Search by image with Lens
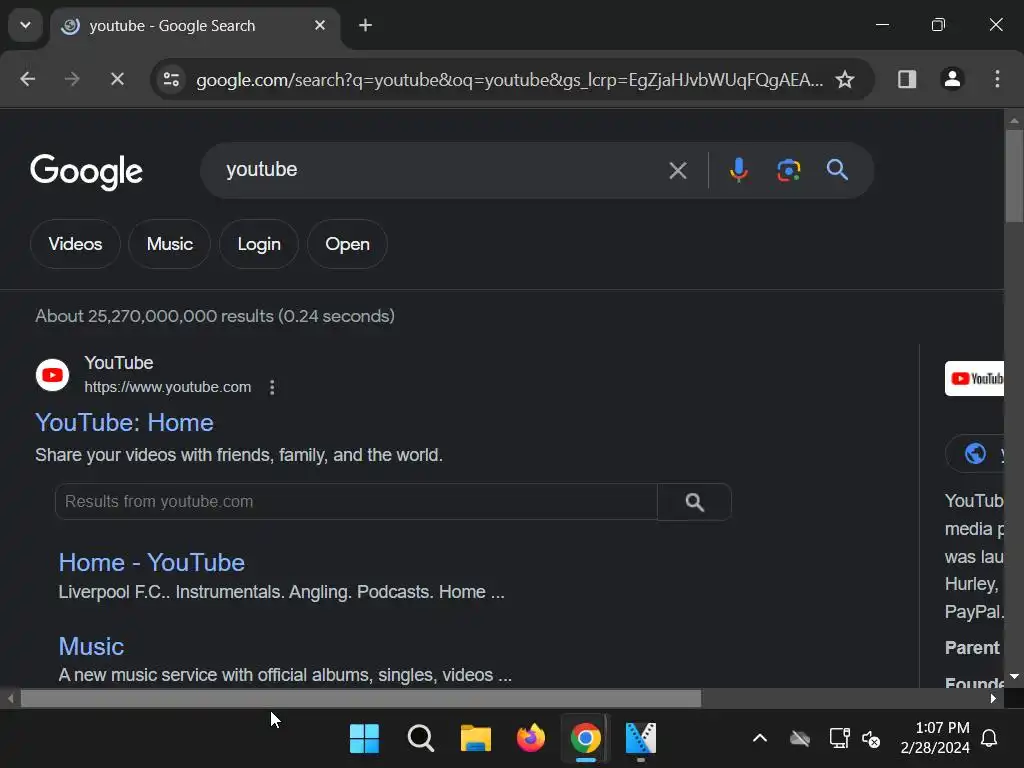The image size is (1024, 768). (788, 170)
